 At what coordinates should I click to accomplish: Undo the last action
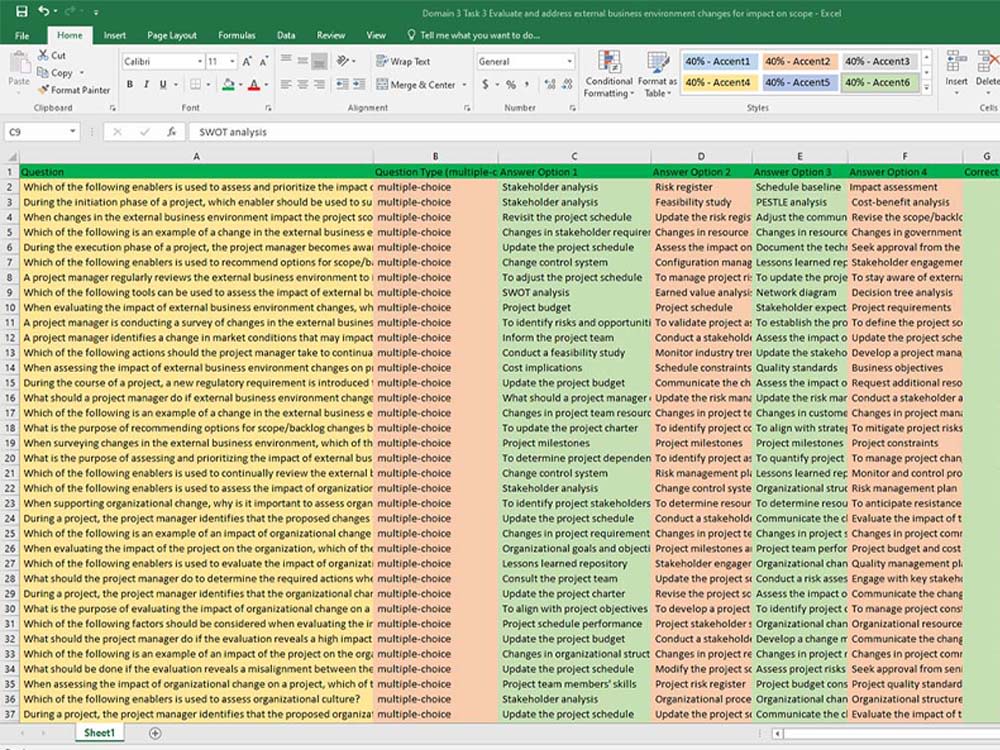point(43,11)
